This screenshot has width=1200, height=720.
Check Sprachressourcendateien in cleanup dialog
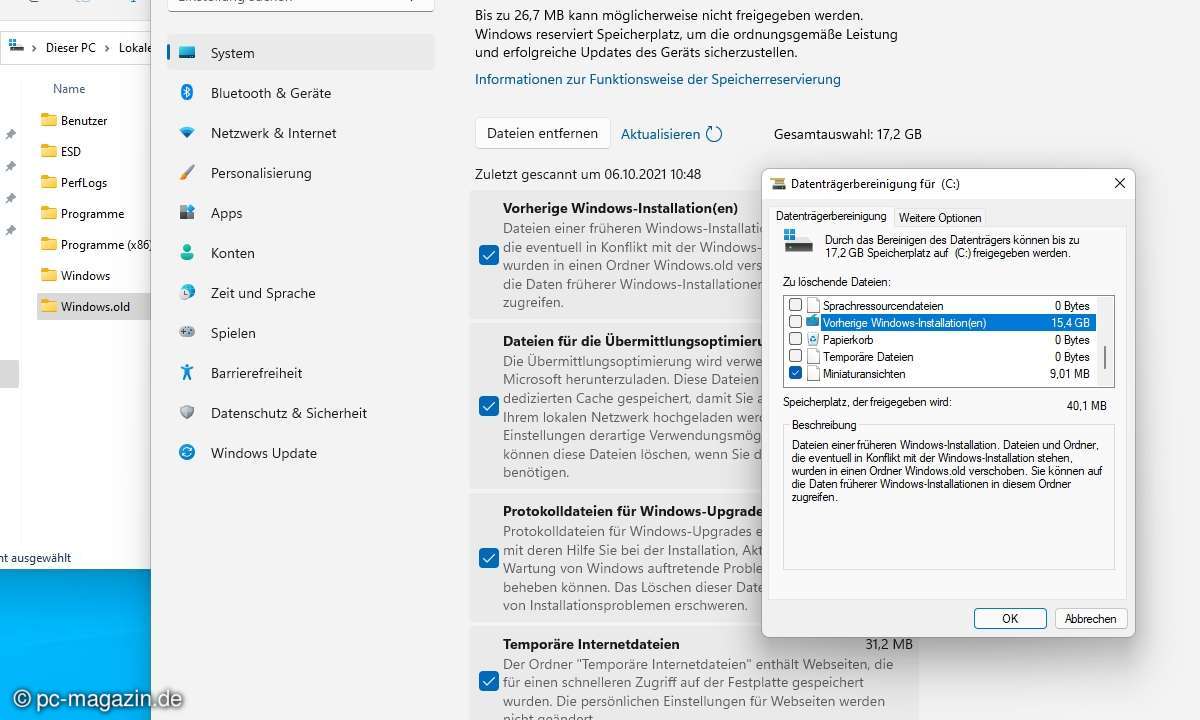point(796,305)
